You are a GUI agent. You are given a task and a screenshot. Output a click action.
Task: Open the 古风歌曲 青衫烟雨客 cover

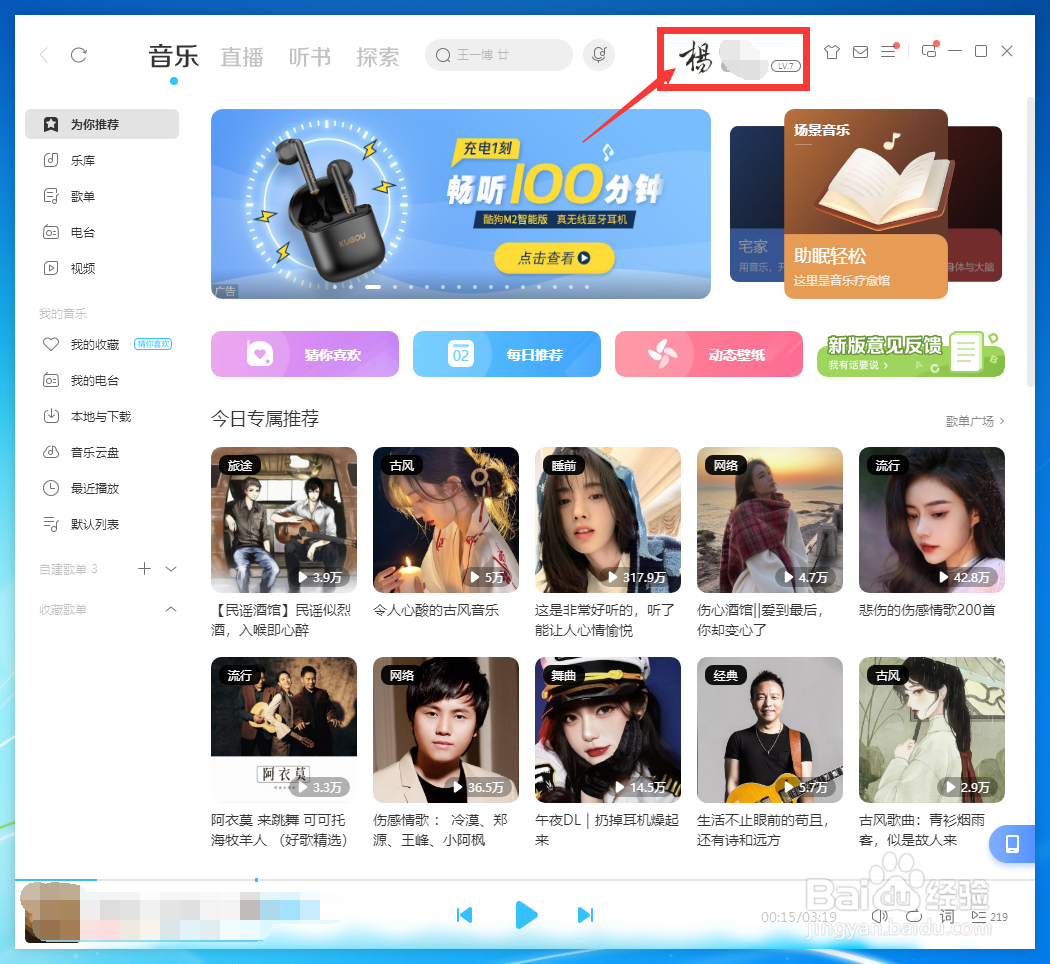(x=932, y=730)
